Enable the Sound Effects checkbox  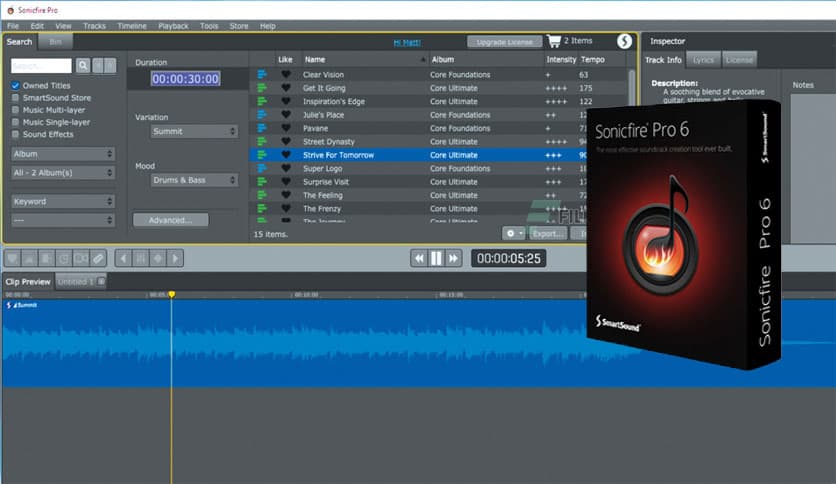[x=15, y=134]
